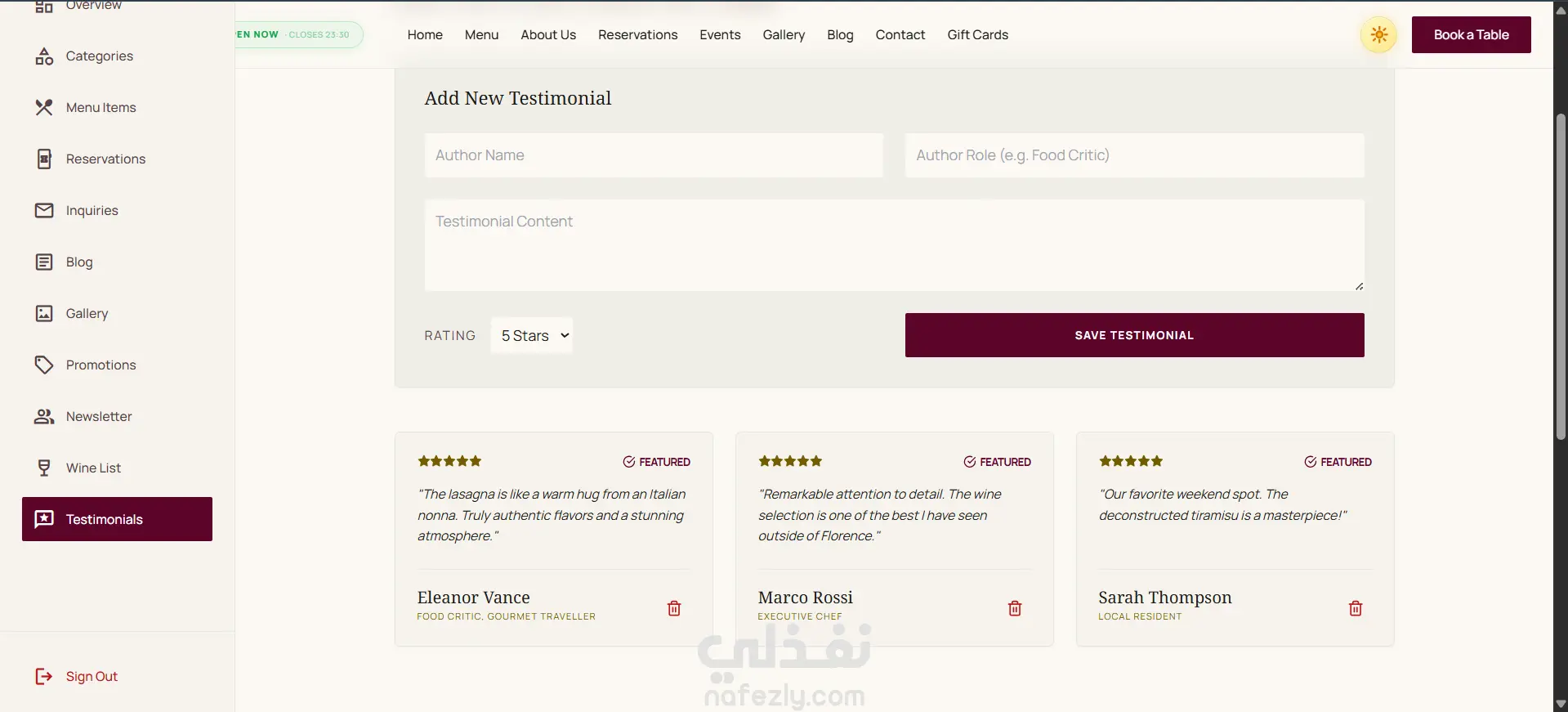Toggle the Featured badge on Sarah Thompson's testimonial
The height and width of the screenshot is (712, 1568).
(x=1338, y=462)
